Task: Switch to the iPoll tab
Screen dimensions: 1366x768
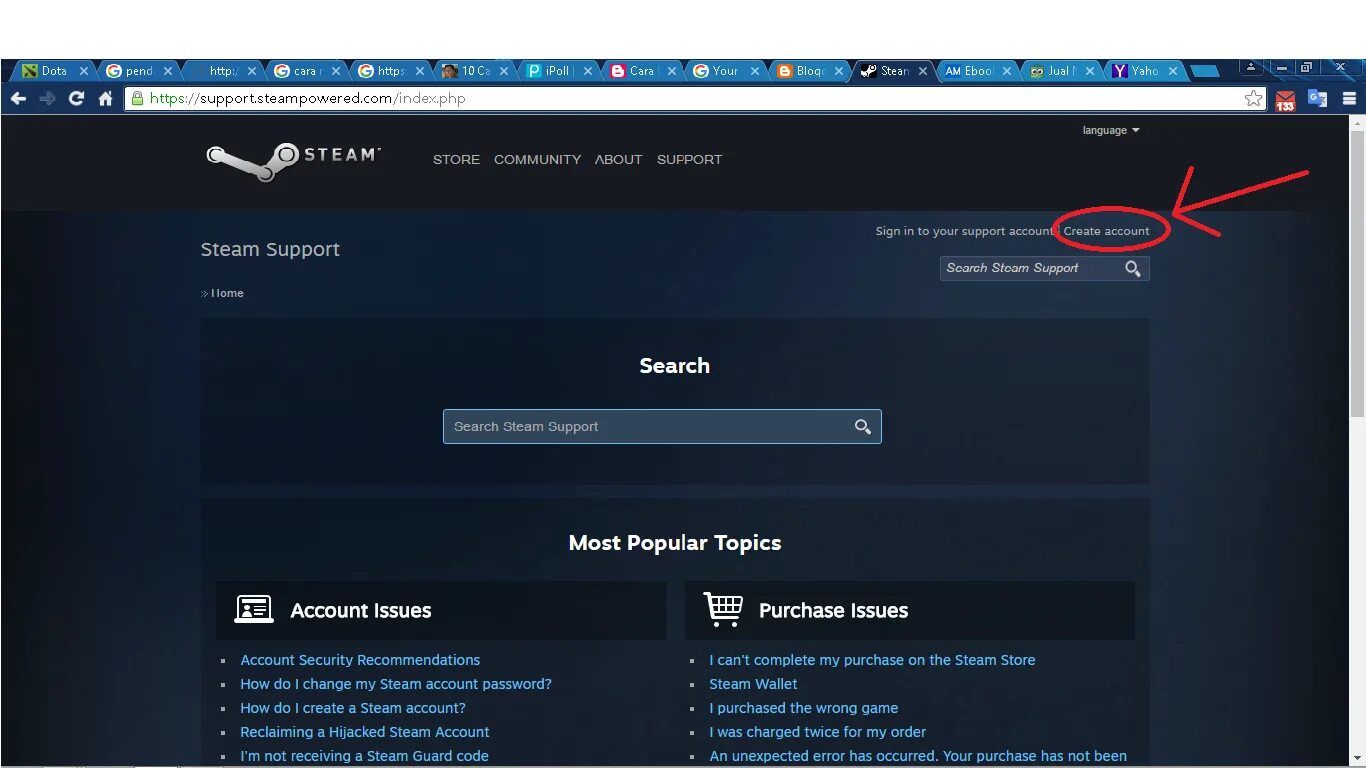Action: click(x=558, y=71)
